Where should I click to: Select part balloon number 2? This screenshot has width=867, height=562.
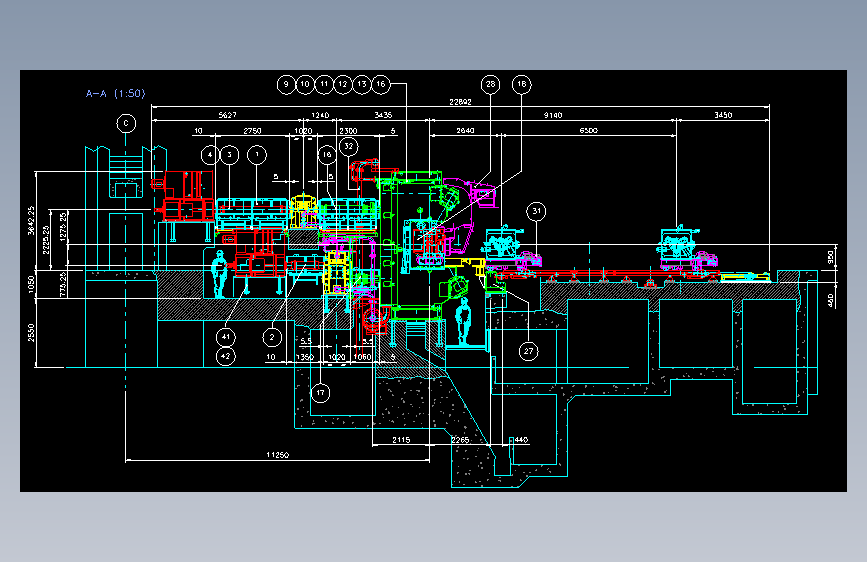(272, 337)
